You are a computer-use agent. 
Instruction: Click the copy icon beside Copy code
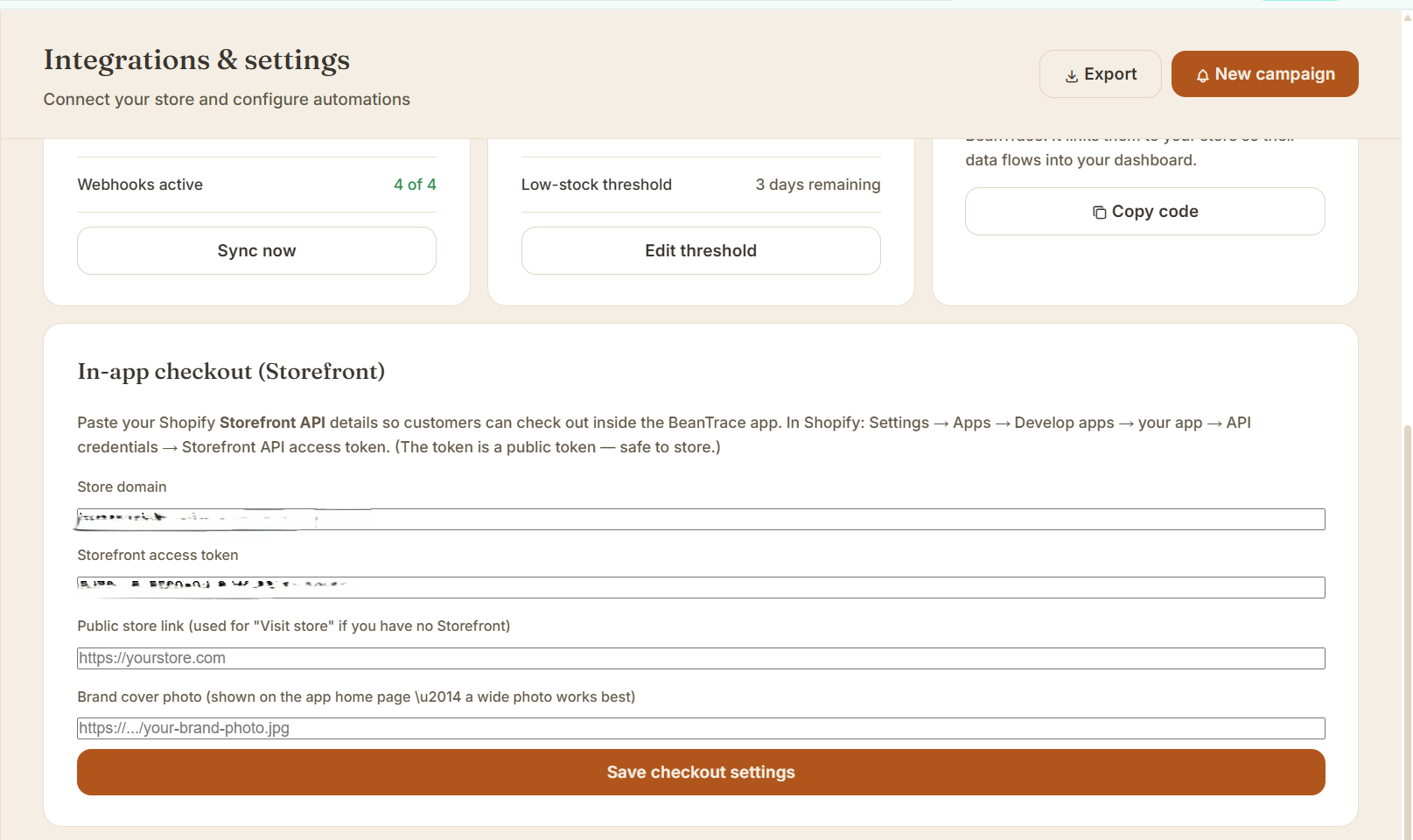[1099, 213]
